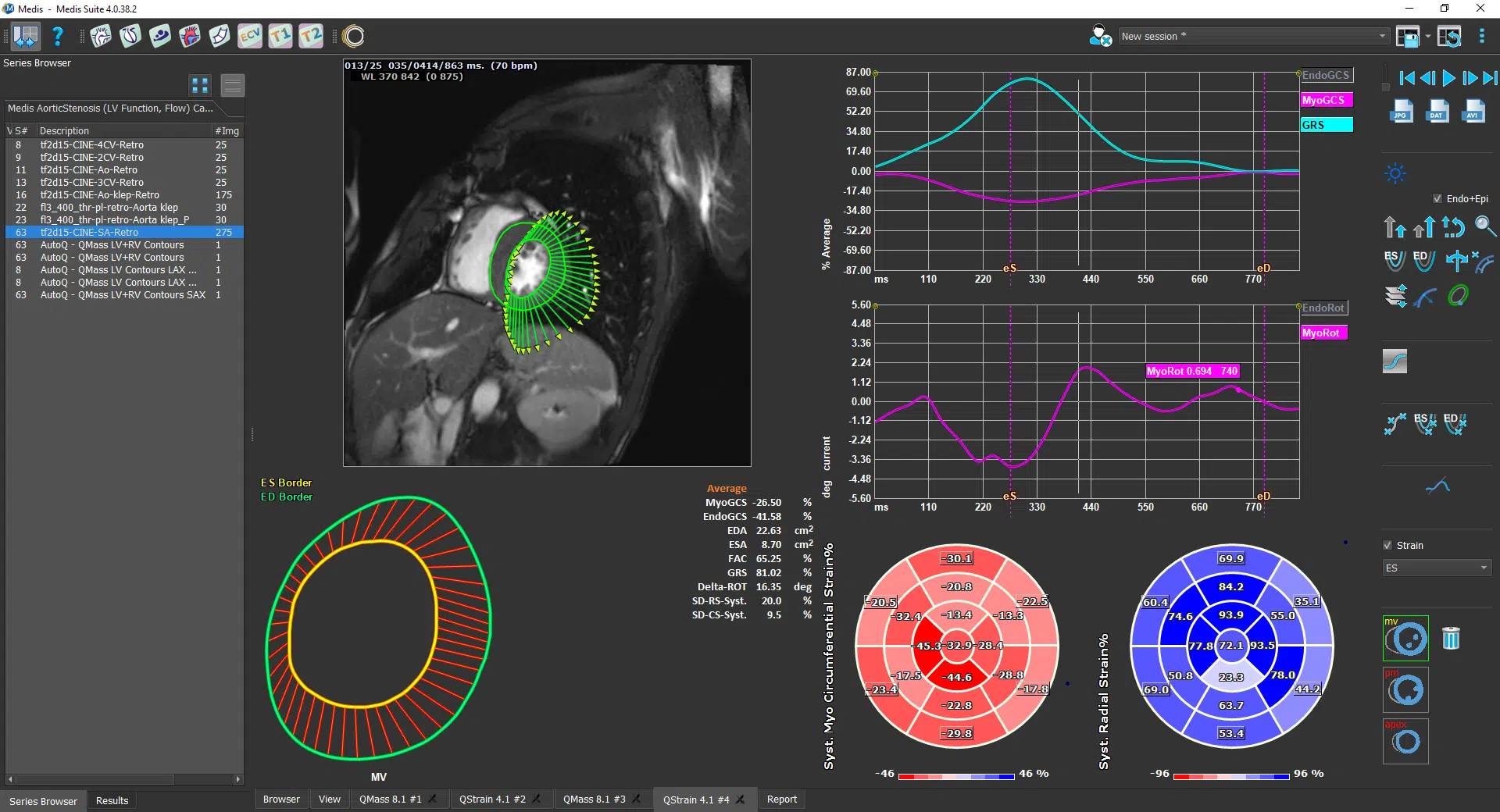Screen dimensions: 1500x812
Task: Switch to the Report tab
Action: 781,800
